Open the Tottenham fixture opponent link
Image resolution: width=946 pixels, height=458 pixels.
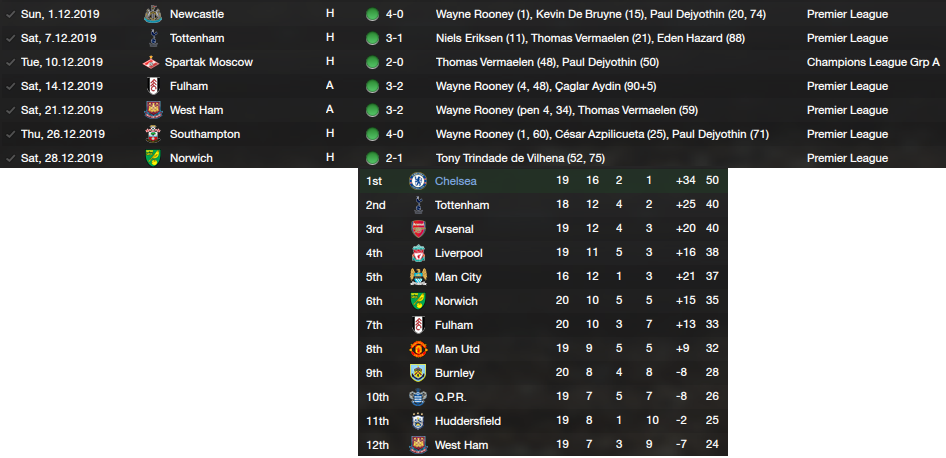pyautogui.click(x=197, y=38)
